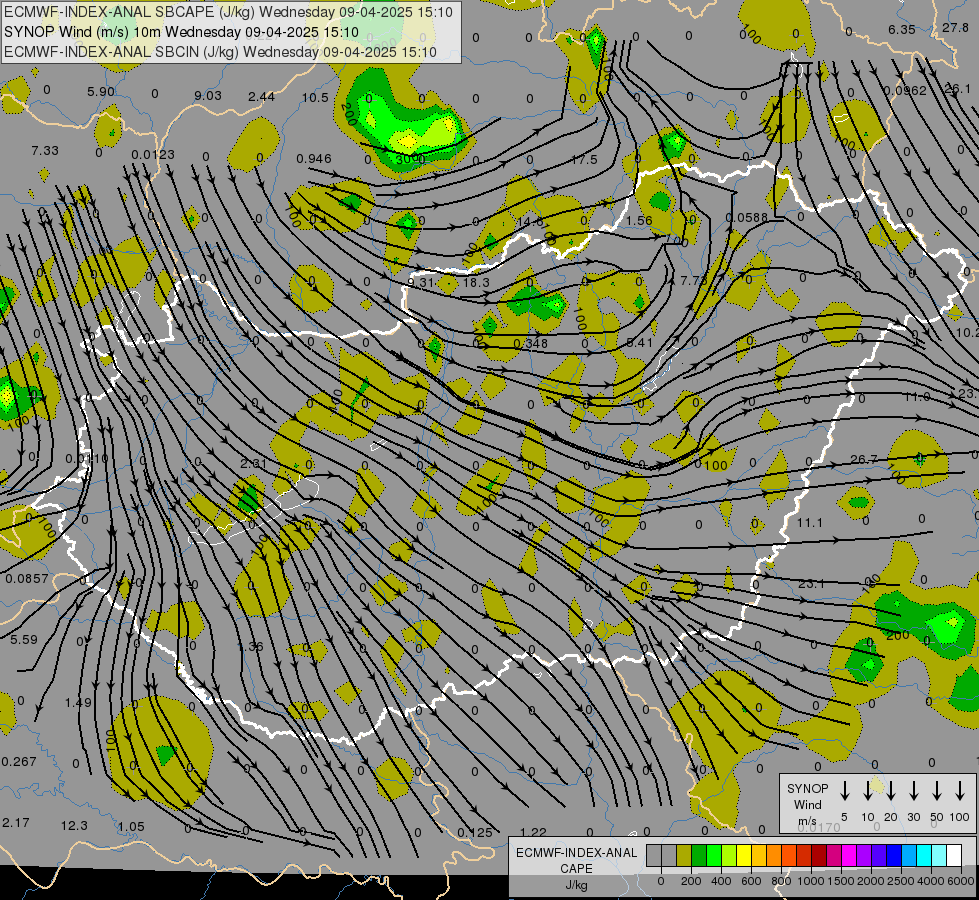Image resolution: width=979 pixels, height=900 pixels.
Task: Click the 400 tick label on CAPE legend
Action: click(721, 881)
